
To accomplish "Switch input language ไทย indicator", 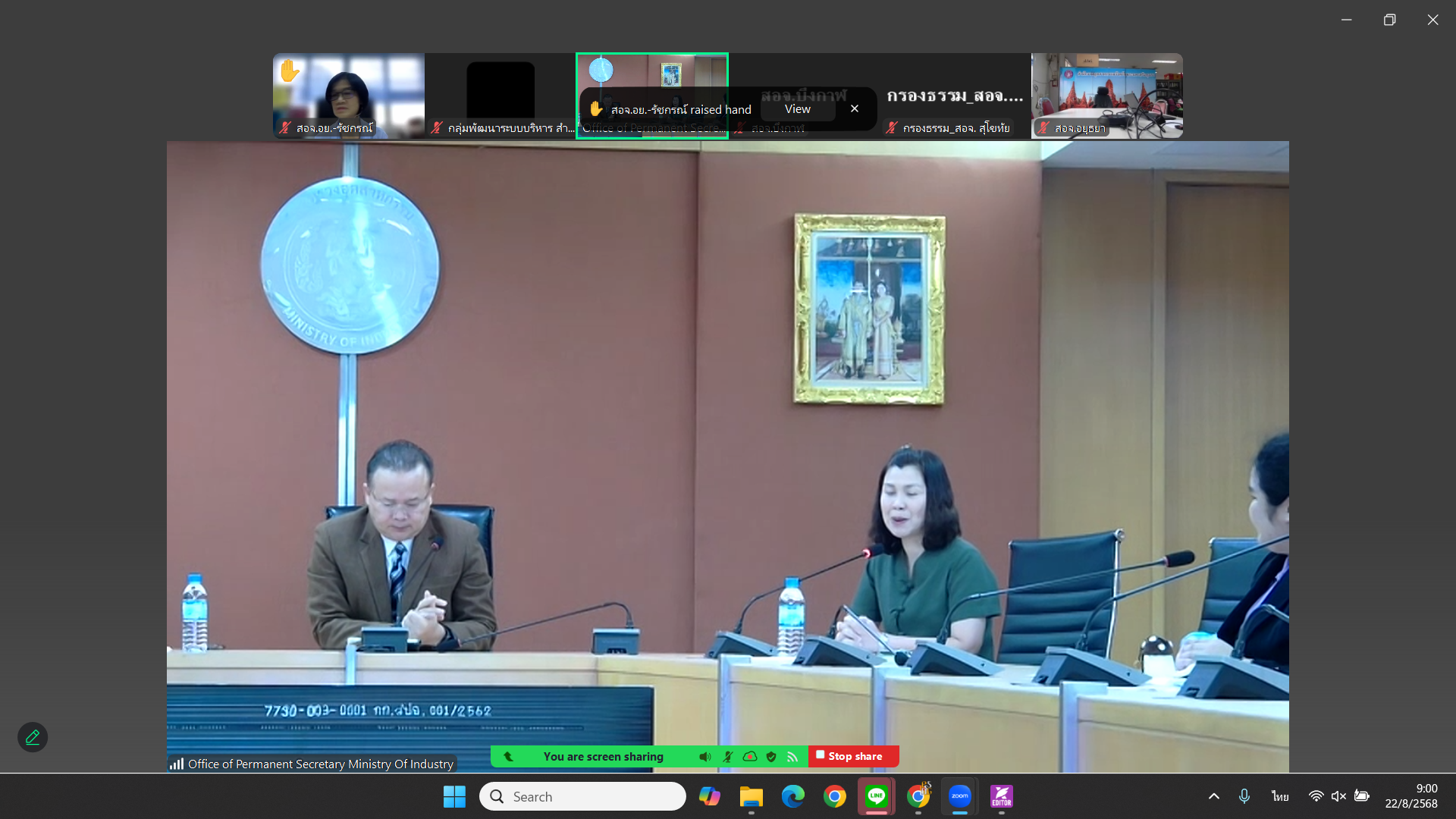I will pyautogui.click(x=1280, y=796).
